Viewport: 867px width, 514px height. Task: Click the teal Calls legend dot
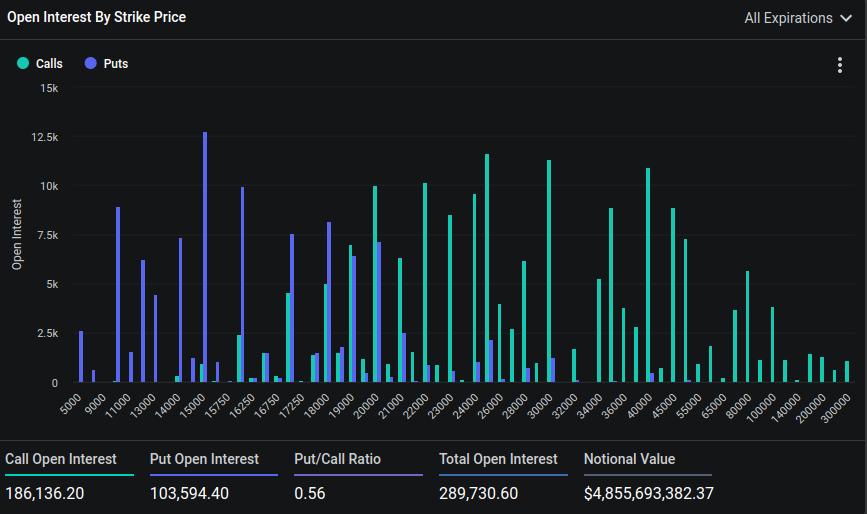23,63
